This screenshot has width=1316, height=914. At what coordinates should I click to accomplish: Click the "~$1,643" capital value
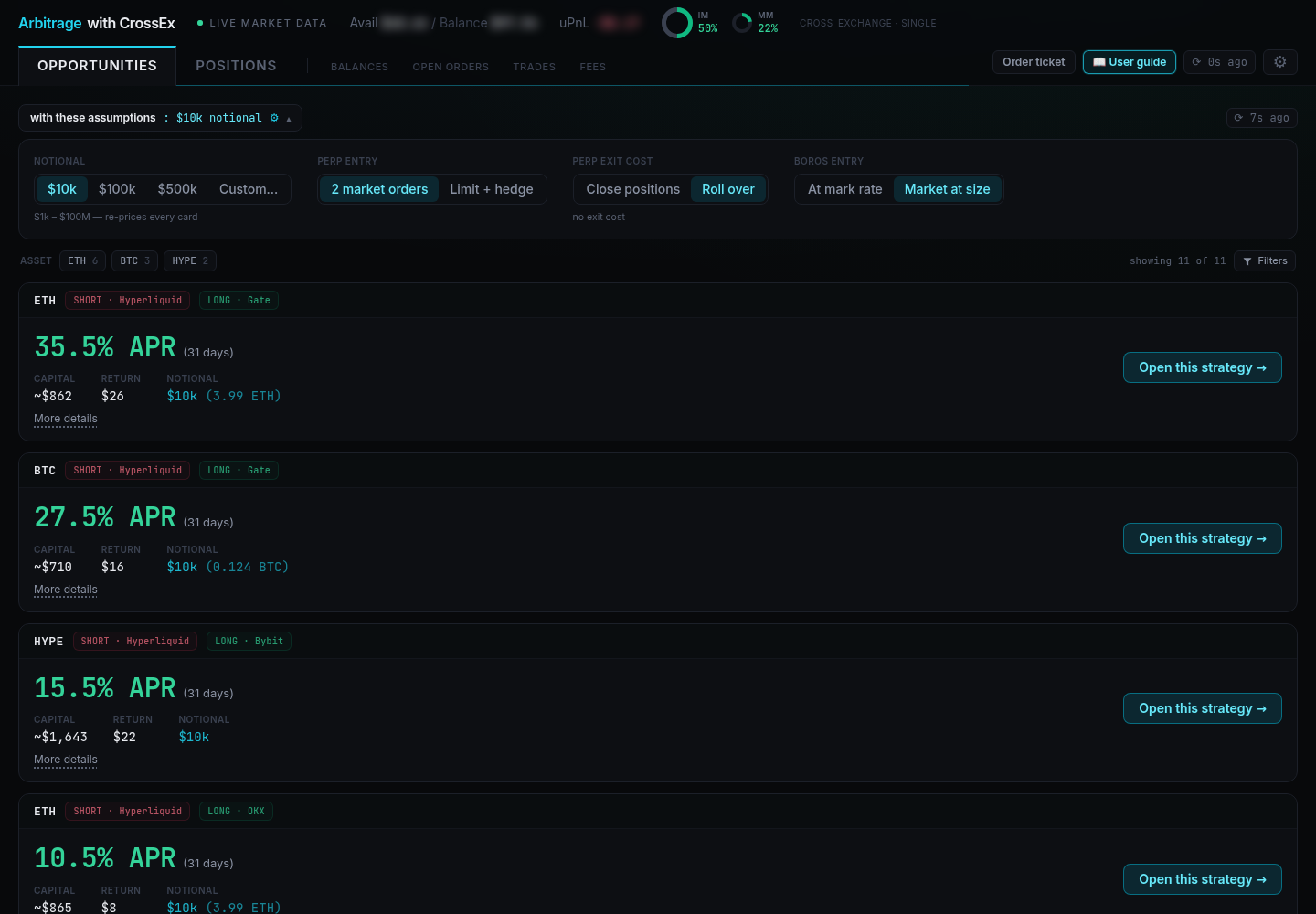(60, 737)
